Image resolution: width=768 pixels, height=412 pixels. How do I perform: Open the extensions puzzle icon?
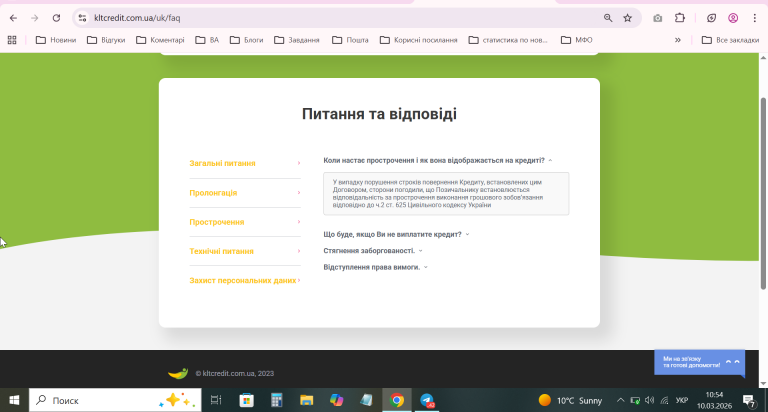pos(680,18)
